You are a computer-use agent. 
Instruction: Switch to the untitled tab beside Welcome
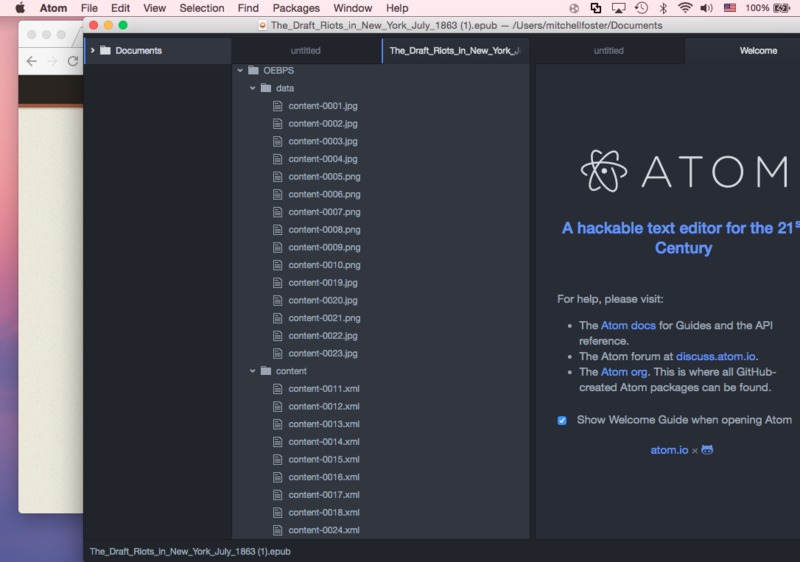608,50
